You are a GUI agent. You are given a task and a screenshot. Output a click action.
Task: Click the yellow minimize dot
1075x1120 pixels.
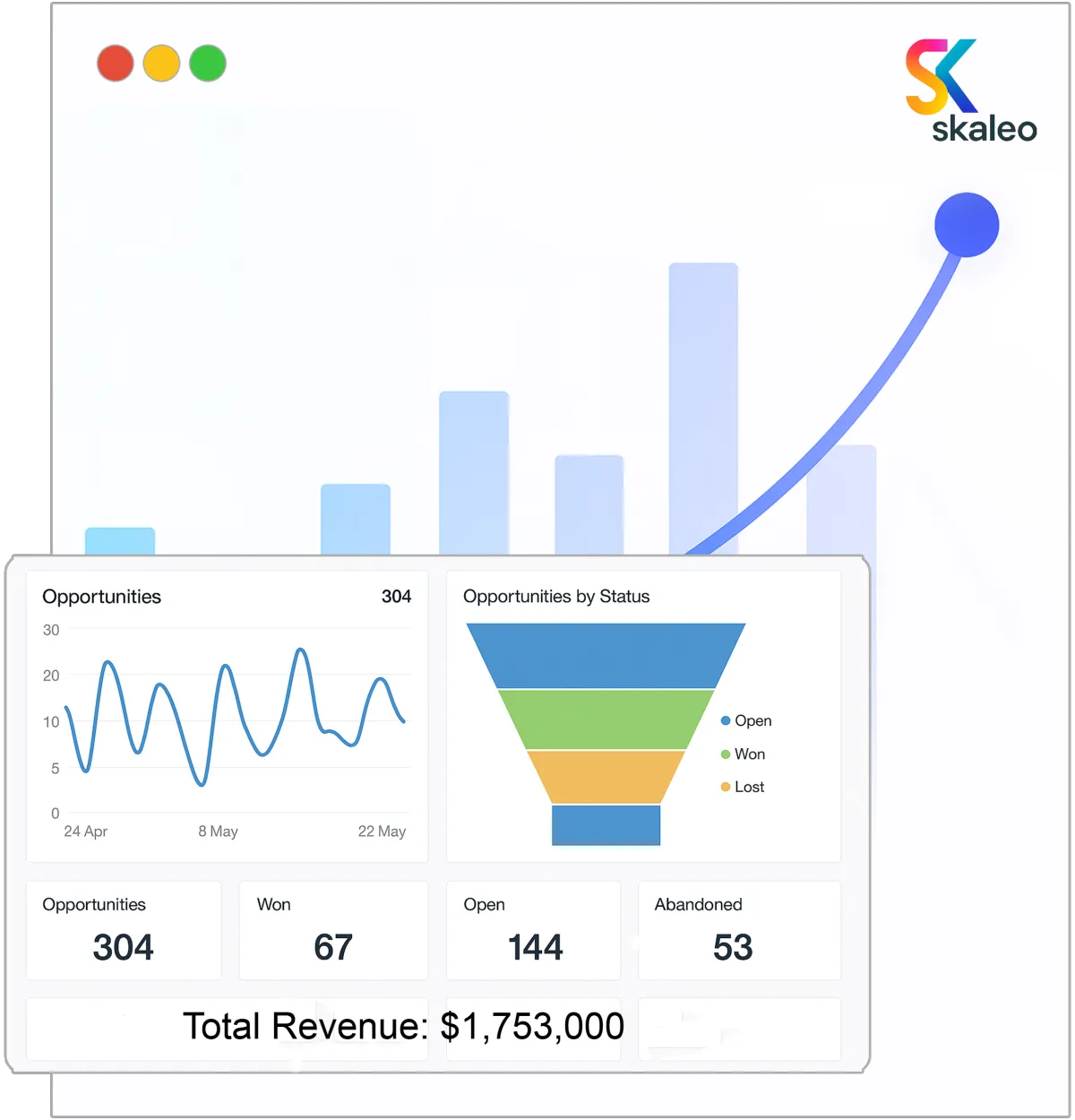(x=162, y=64)
